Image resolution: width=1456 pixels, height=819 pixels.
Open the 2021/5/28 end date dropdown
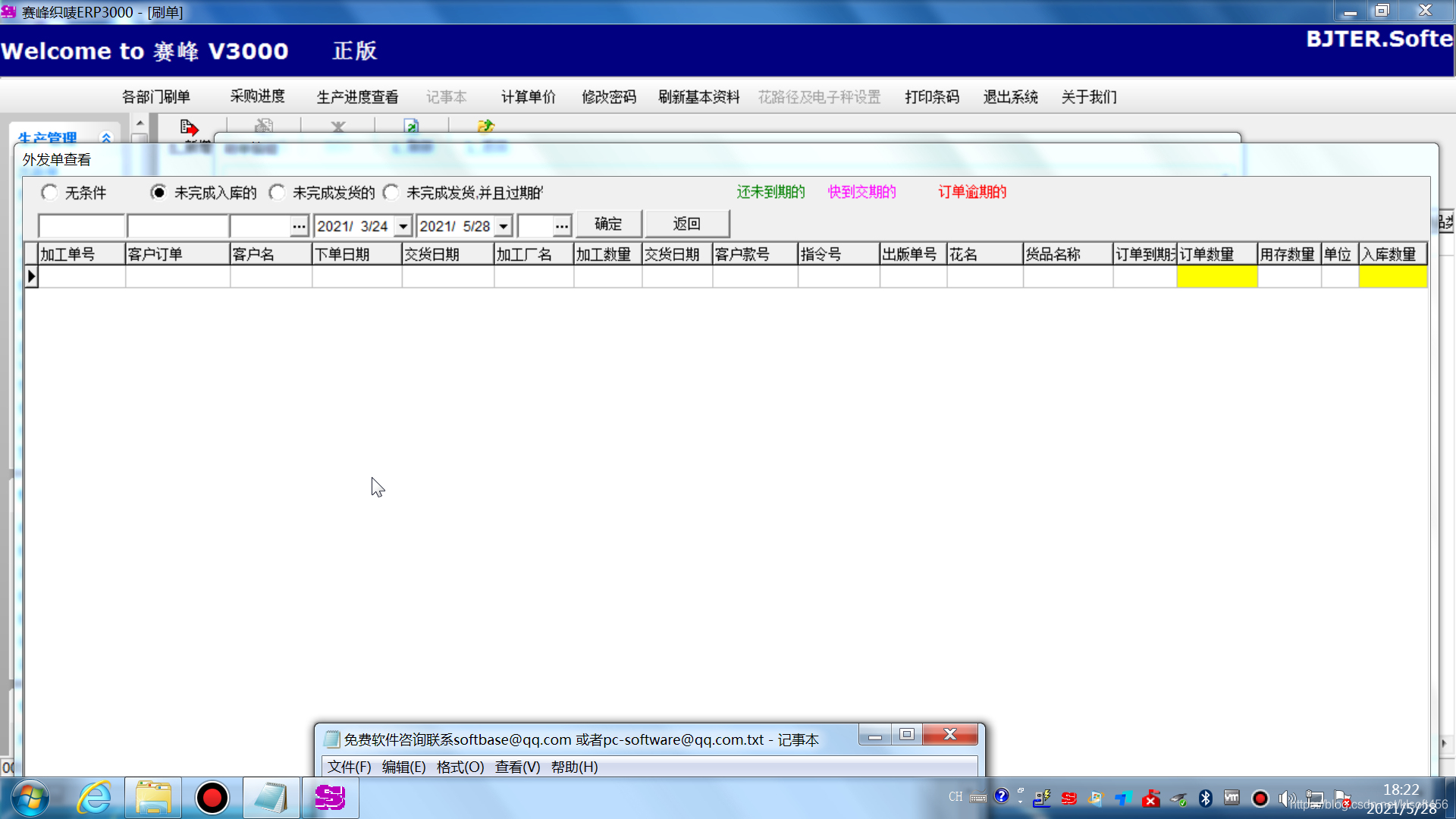pyautogui.click(x=502, y=226)
